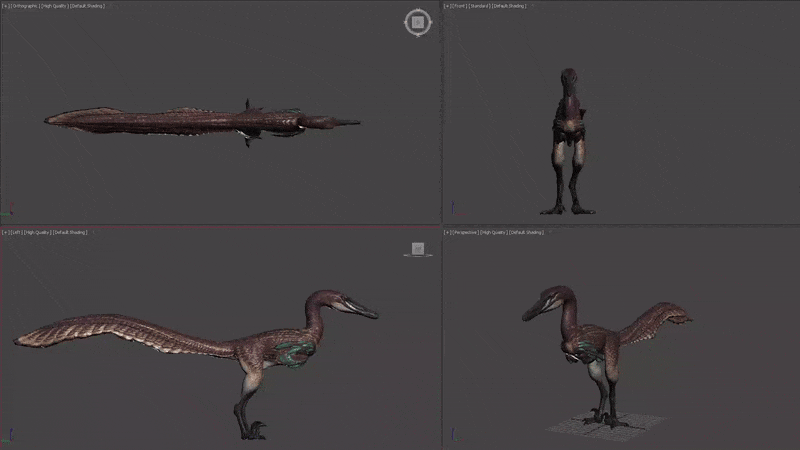Open High Quality menu in Orthographic viewport
This screenshot has height=450, width=800.
click(x=54, y=6)
